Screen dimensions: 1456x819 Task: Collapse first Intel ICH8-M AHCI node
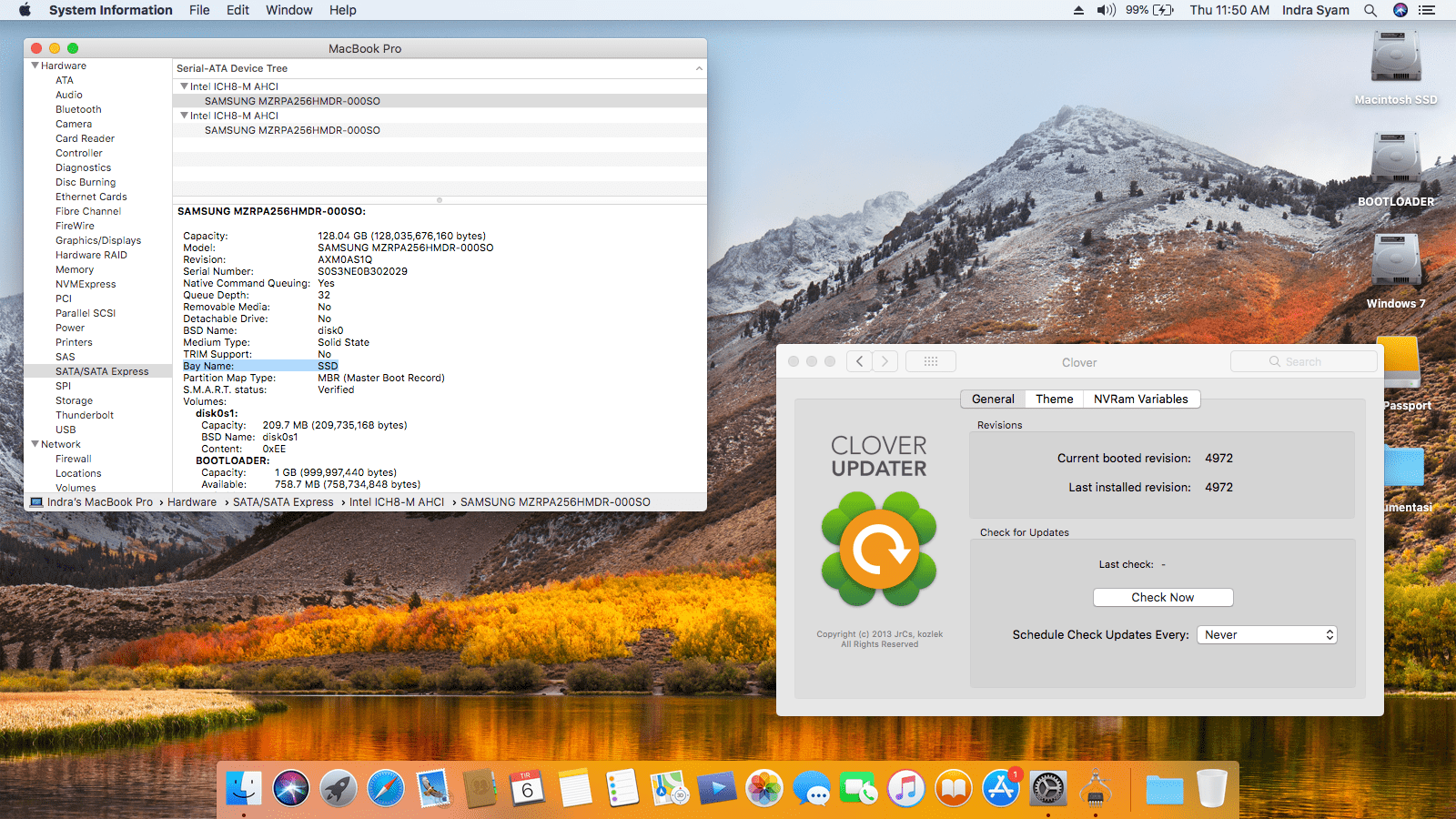click(184, 86)
